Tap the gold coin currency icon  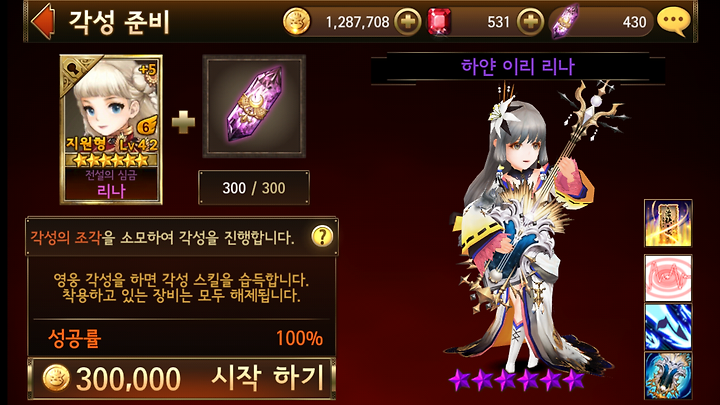pyautogui.click(x=296, y=22)
